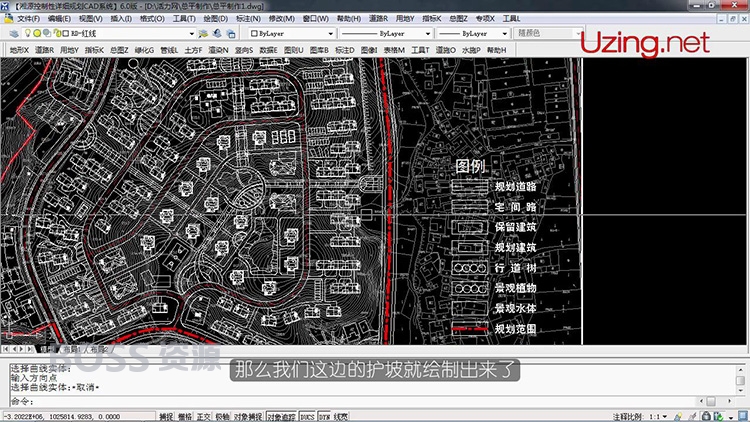
Task: Click the annotation visibility icon in status bar
Action: pos(678,416)
